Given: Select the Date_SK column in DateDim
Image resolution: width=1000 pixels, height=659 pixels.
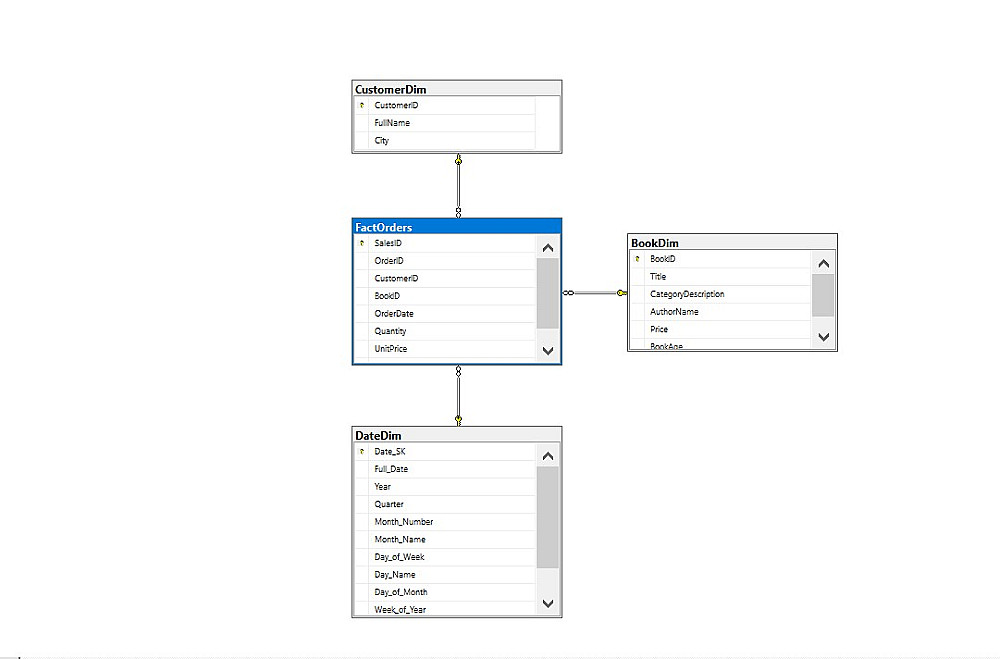Looking at the screenshot, I should (x=445, y=452).
